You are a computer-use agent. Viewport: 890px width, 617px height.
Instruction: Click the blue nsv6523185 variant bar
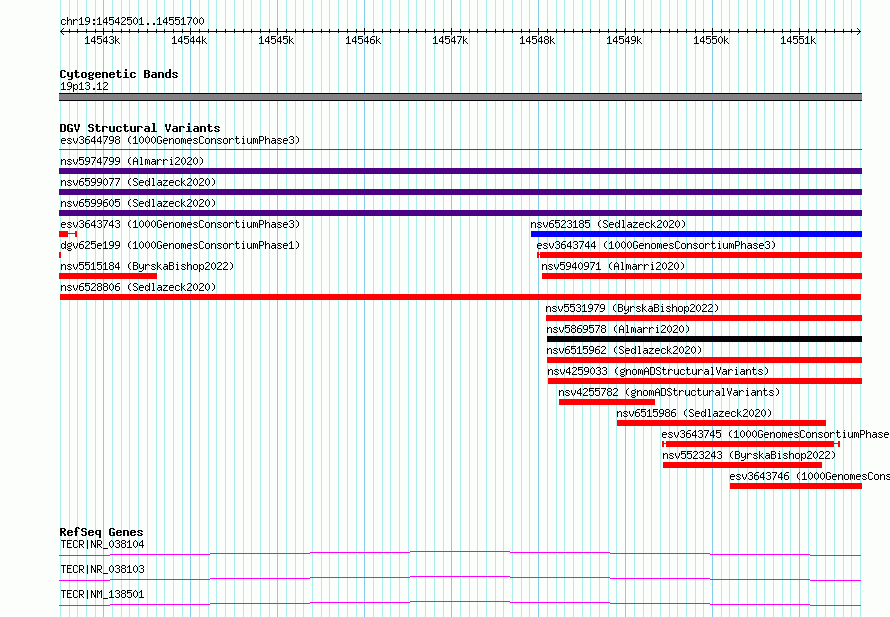[x=696, y=234]
